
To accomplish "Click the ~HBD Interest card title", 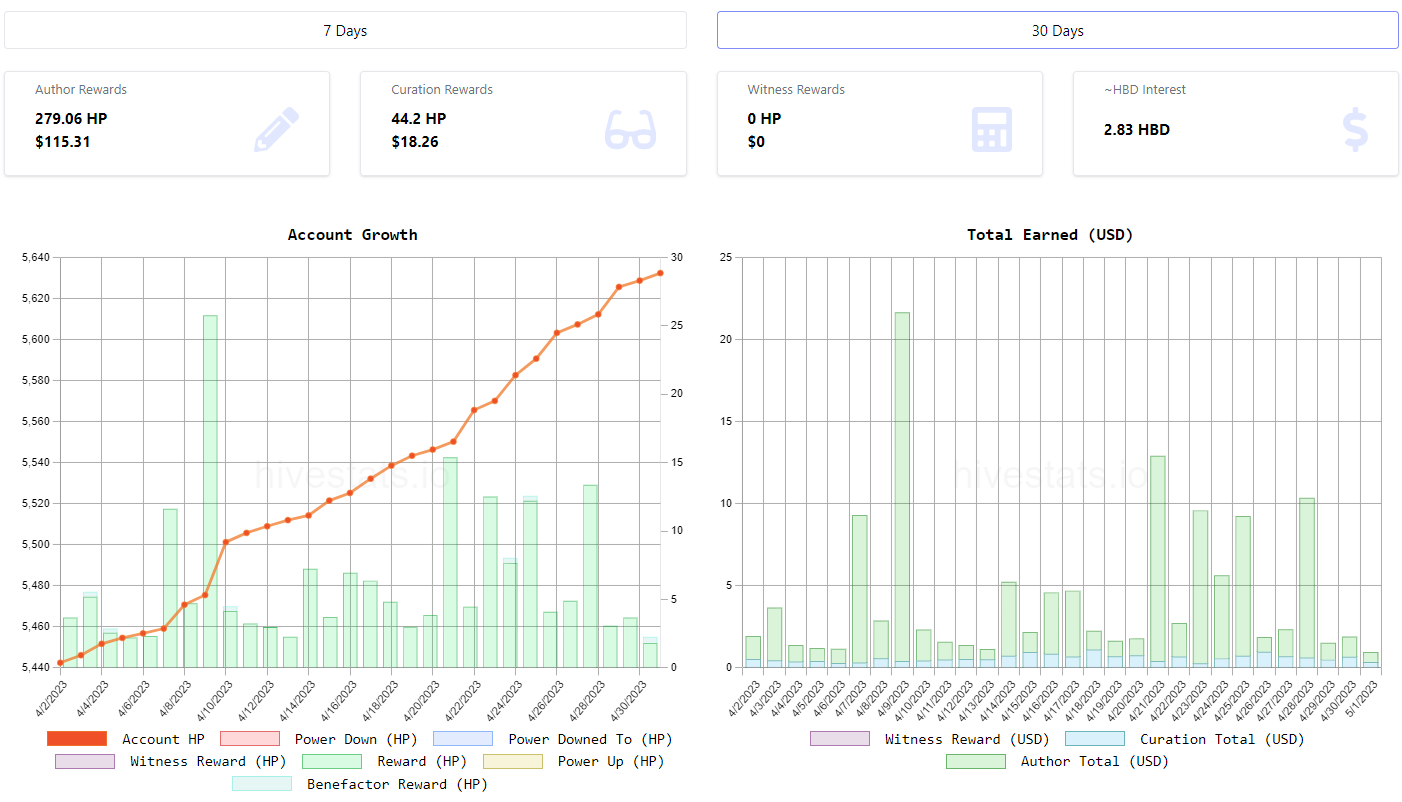I will (x=1145, y=90).
